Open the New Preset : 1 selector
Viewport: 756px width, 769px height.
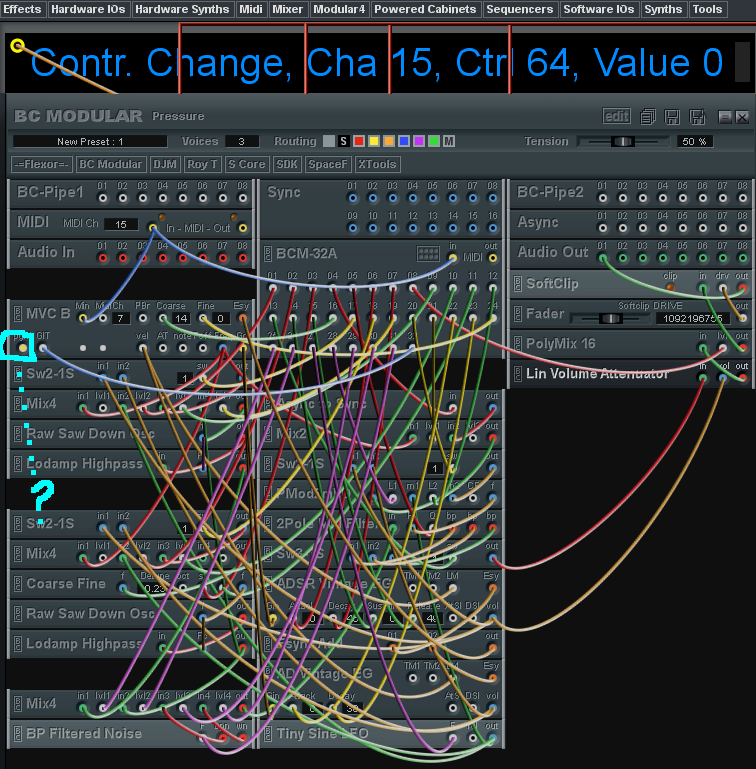[x=90, y=141]
